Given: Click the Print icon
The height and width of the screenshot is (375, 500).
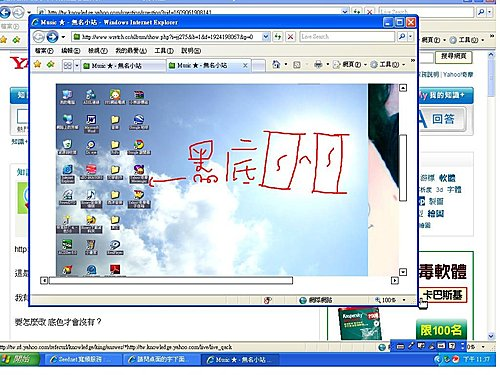Looking at the screenshot, I should pos(318,64).
